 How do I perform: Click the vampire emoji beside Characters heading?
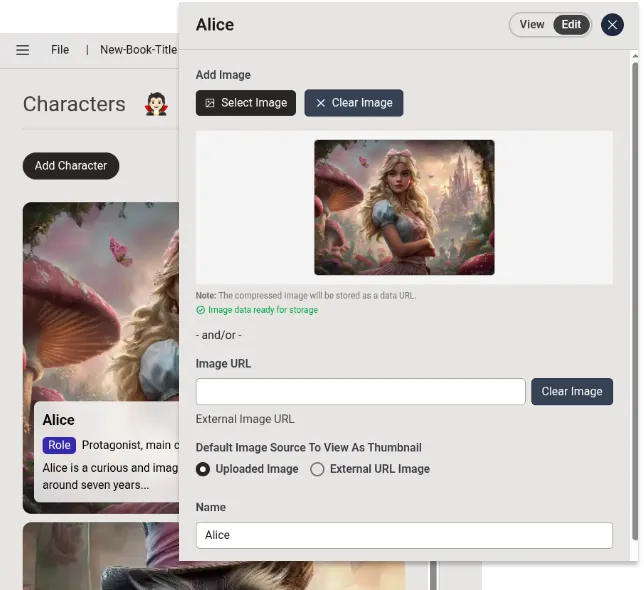(x=156, y=104)
